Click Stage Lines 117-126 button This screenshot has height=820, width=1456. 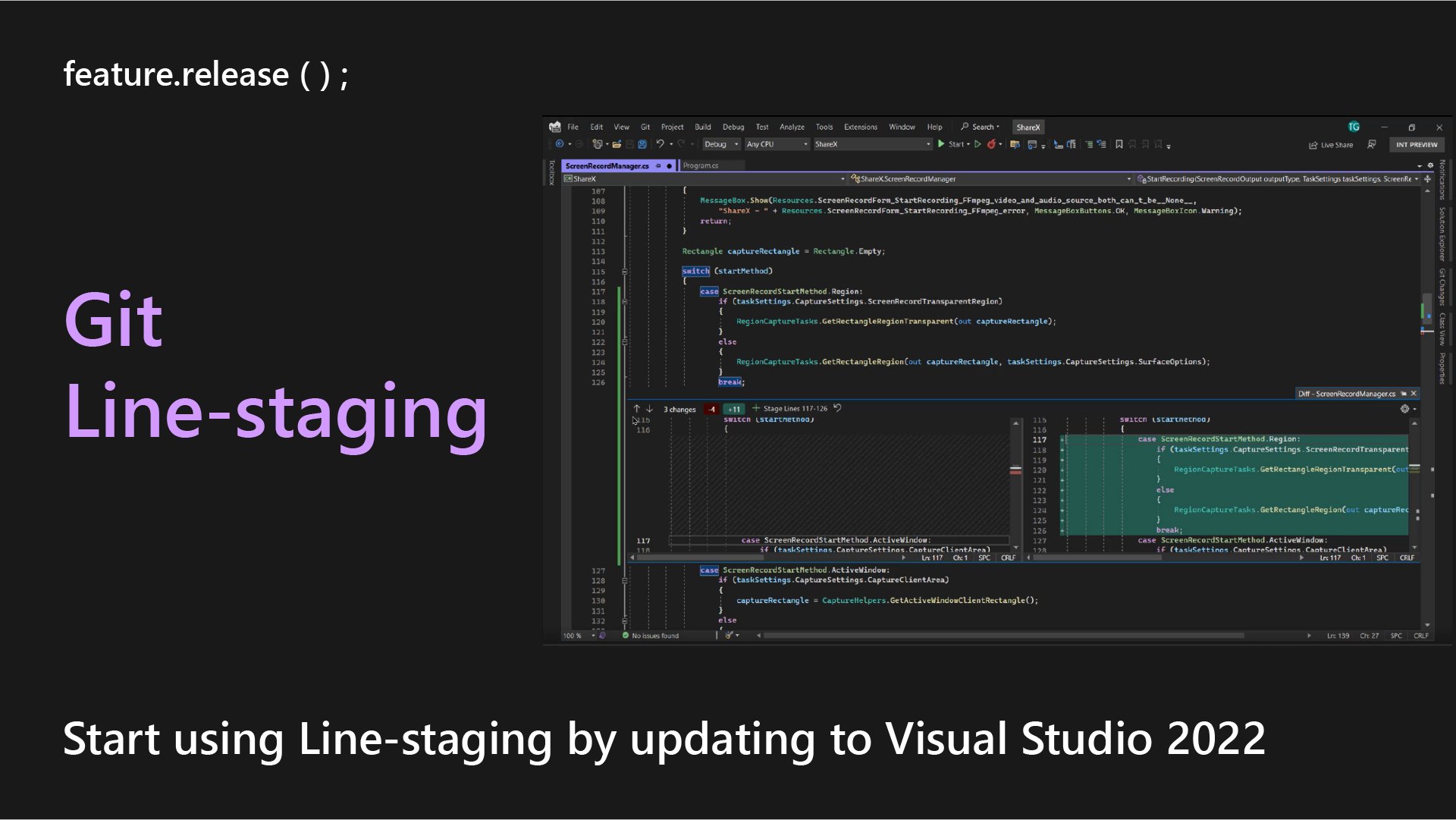point(789,409)
